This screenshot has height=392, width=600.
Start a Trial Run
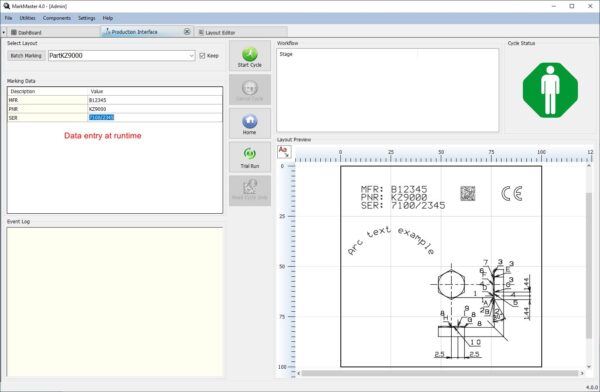point(250,157)
